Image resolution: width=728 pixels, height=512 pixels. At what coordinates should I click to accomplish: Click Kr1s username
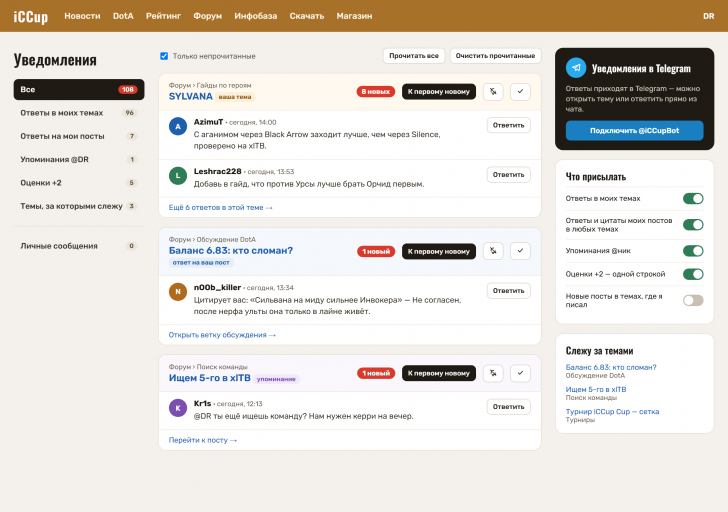[x=202, y=403]
